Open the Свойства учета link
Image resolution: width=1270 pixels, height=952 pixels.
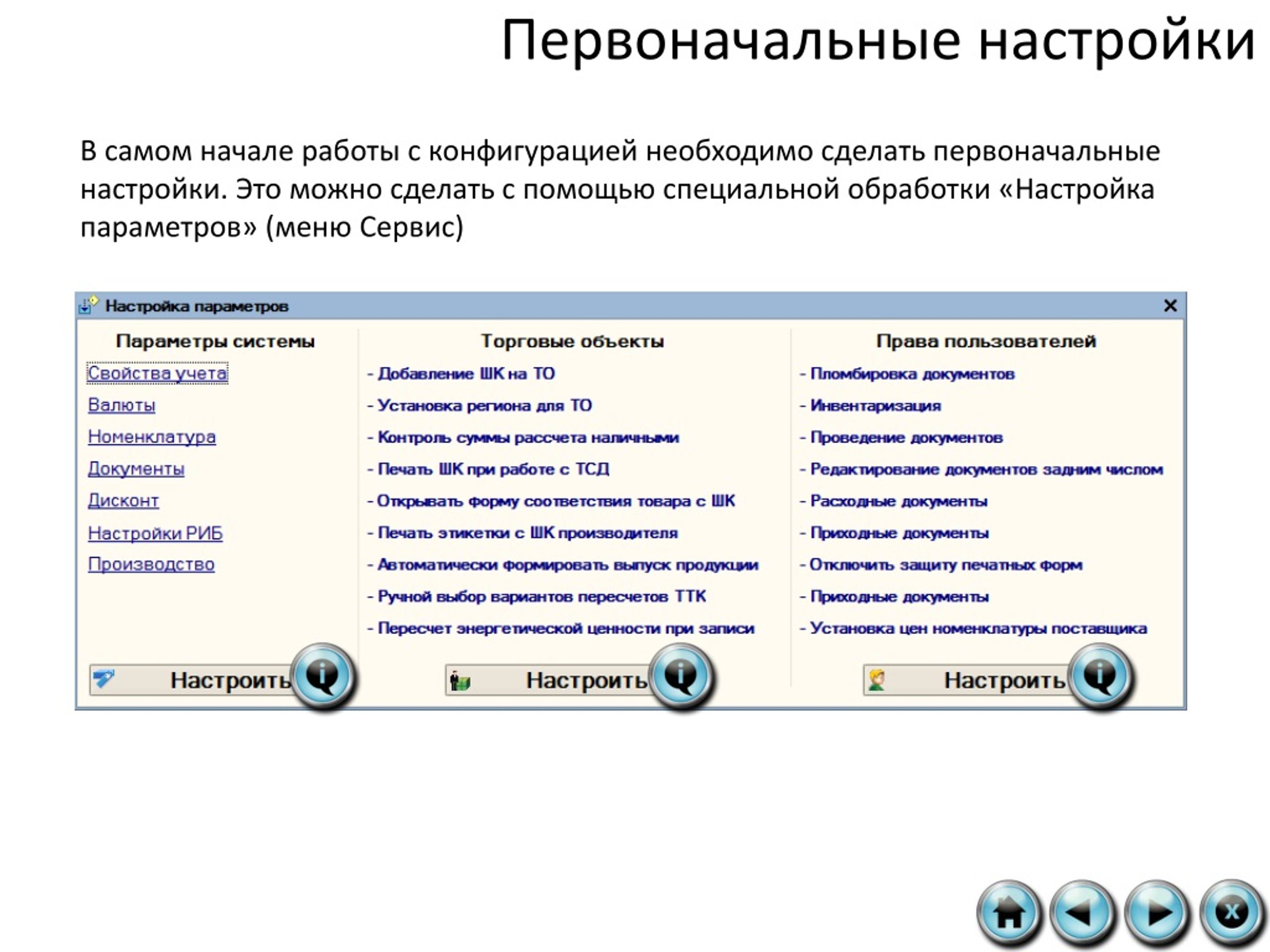157,373
